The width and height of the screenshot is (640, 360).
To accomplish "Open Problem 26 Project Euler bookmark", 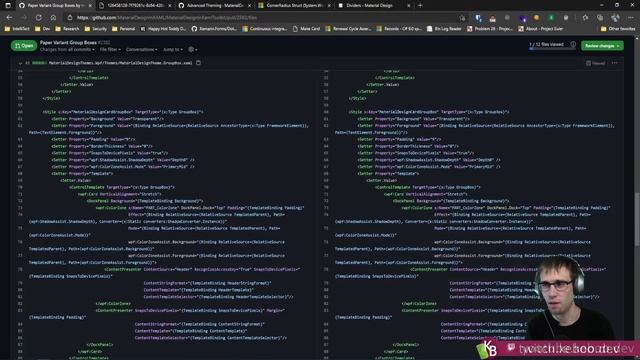I will pyautogui.click(x=490, y=29).
